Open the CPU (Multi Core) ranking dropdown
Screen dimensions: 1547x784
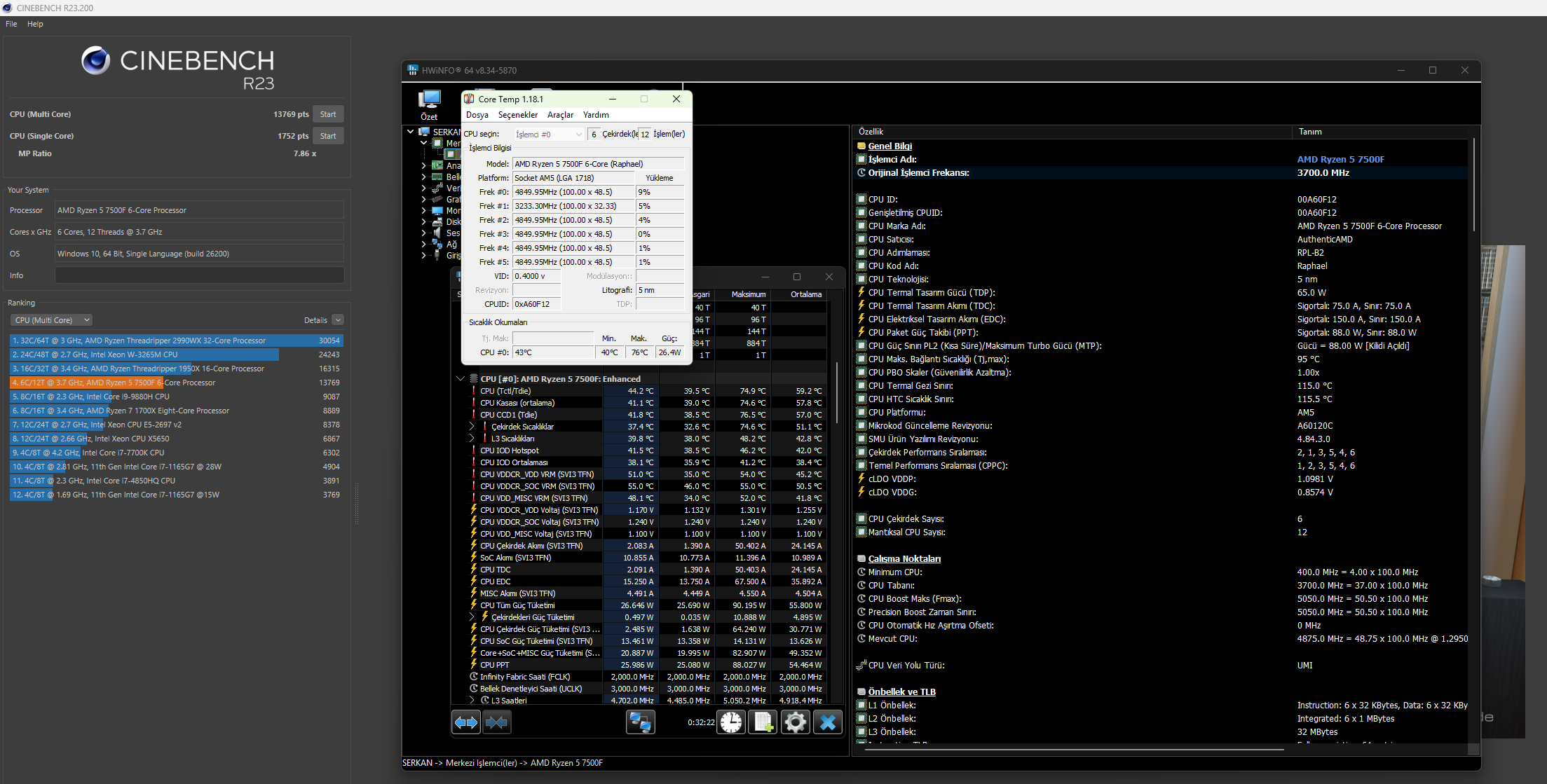tap(52, 319)
